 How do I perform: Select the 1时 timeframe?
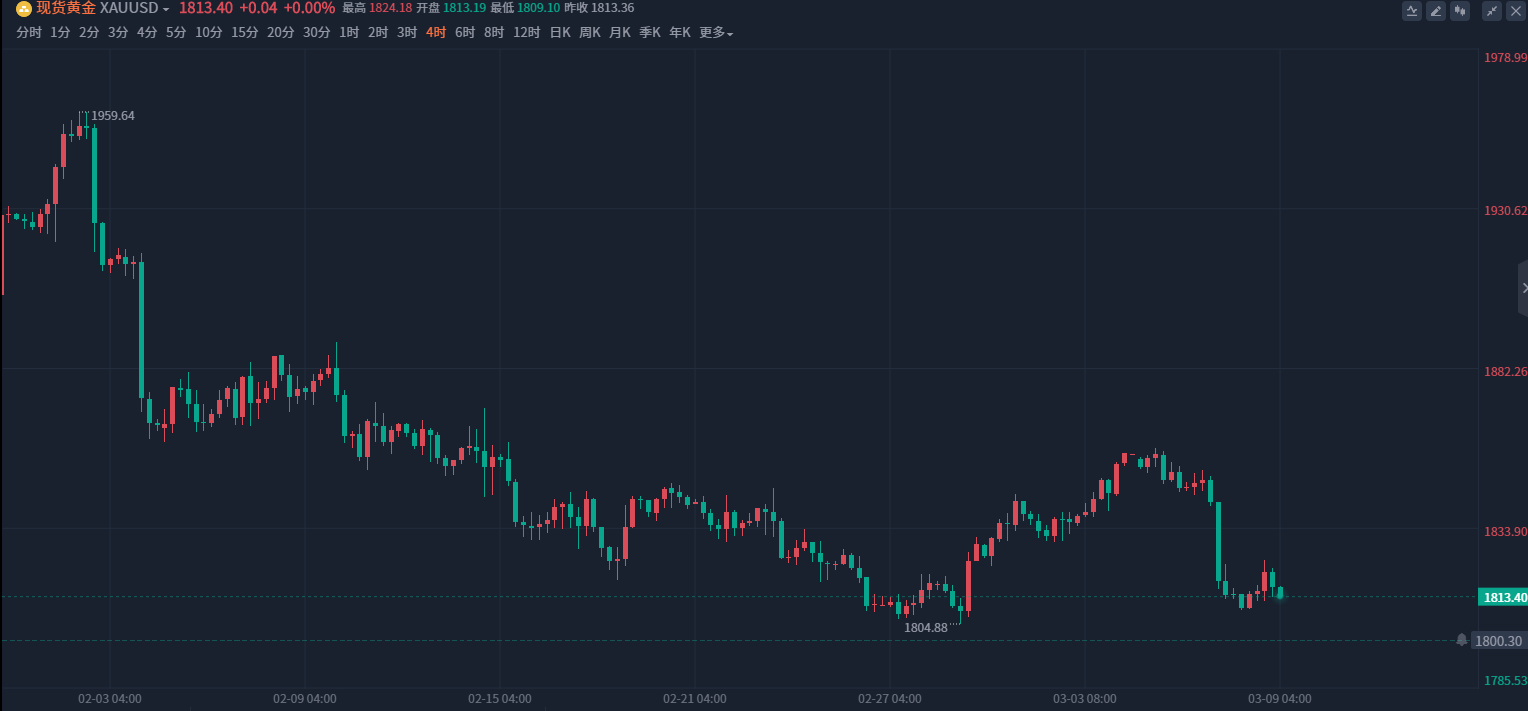[x=349, y=32]
